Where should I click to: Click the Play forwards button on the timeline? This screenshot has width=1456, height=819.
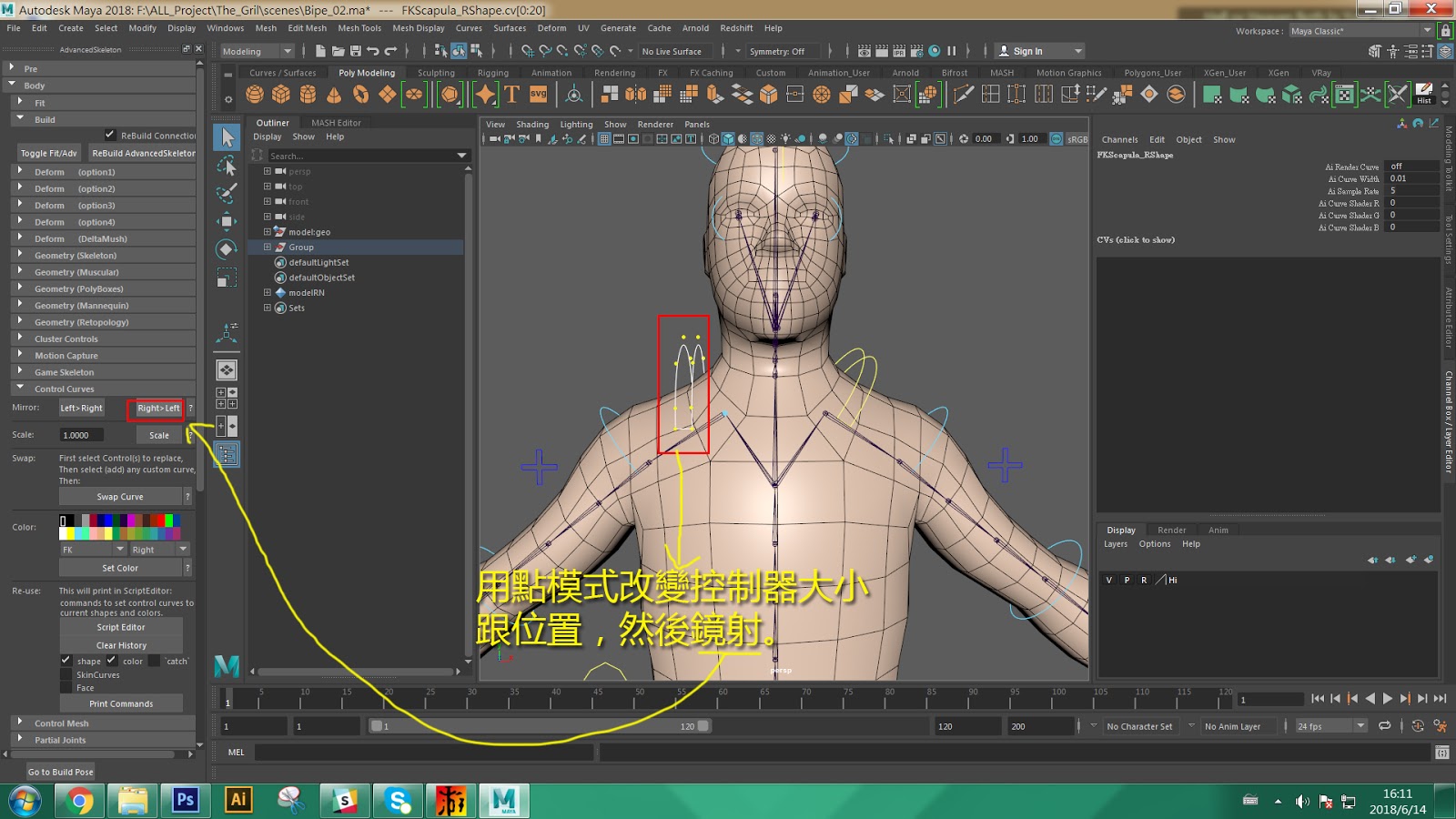(1388, 699)
